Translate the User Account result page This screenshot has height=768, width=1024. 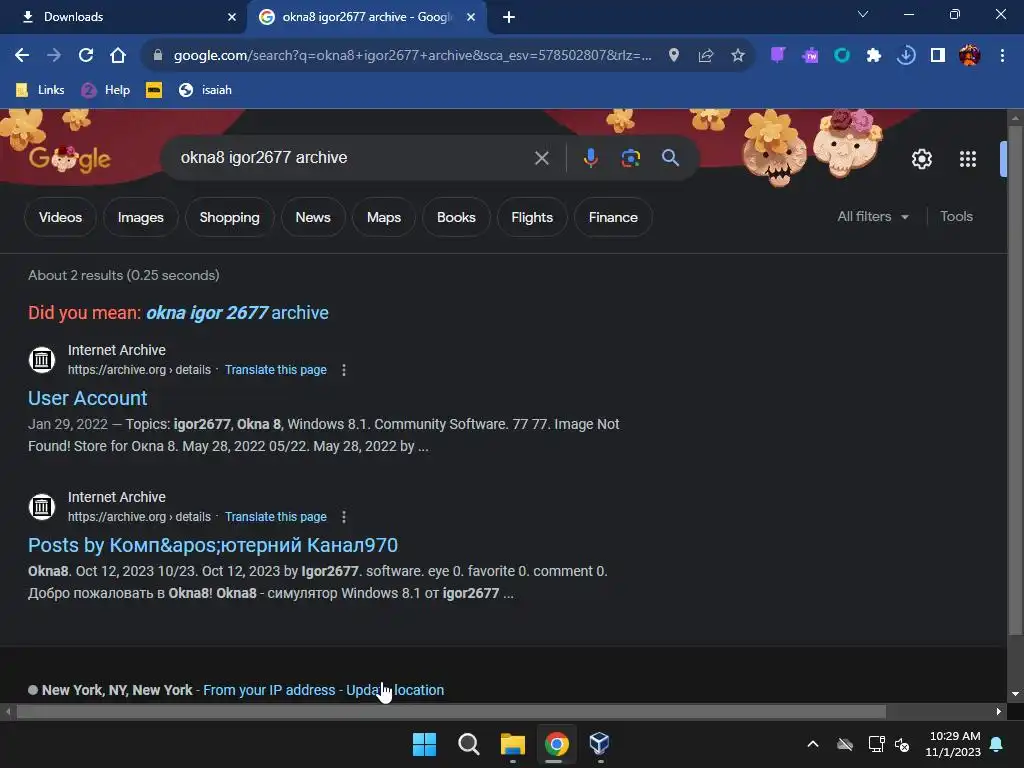click(276, 370)
